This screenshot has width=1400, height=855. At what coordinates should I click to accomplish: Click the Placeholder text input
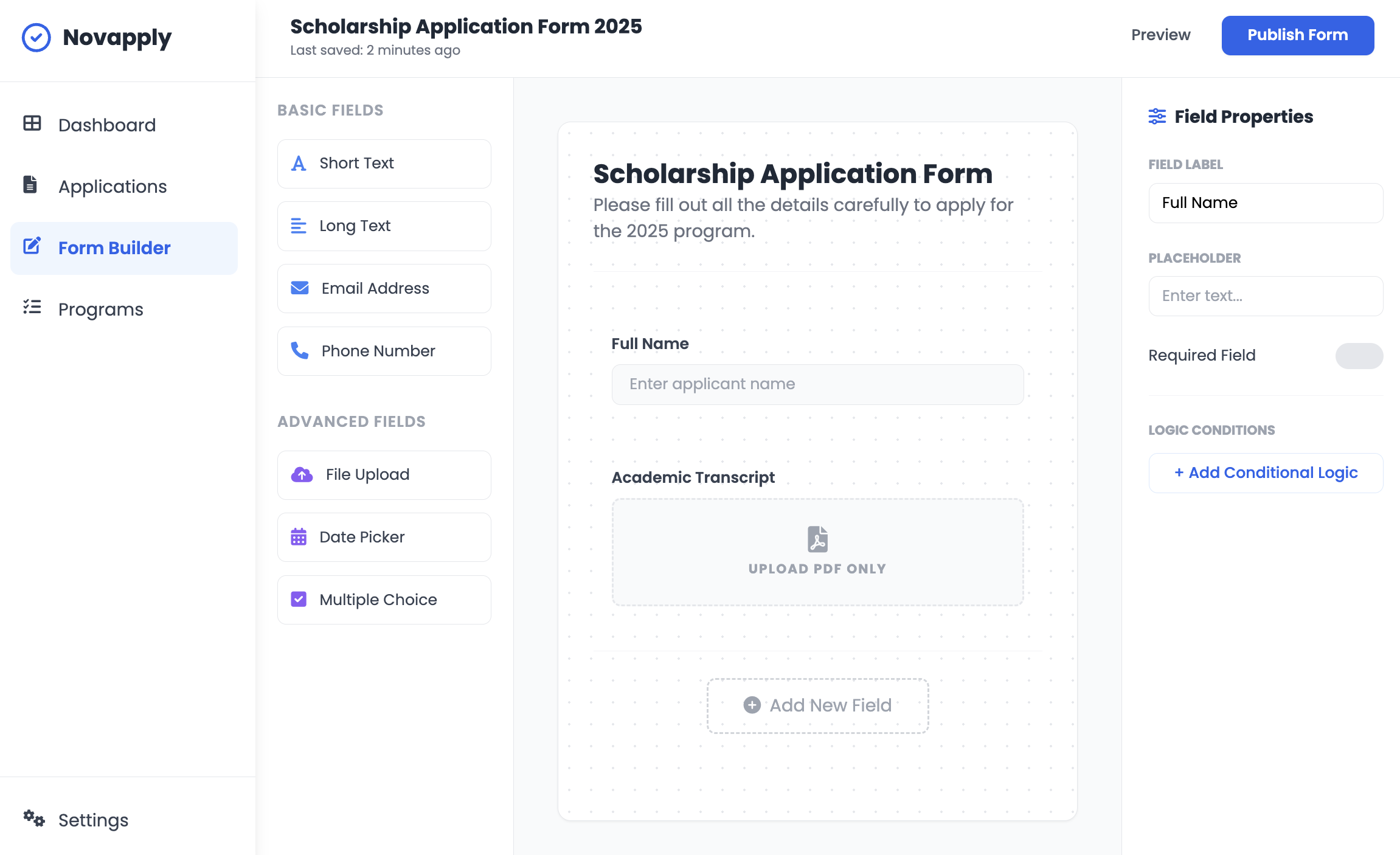tap(1266, 296)
